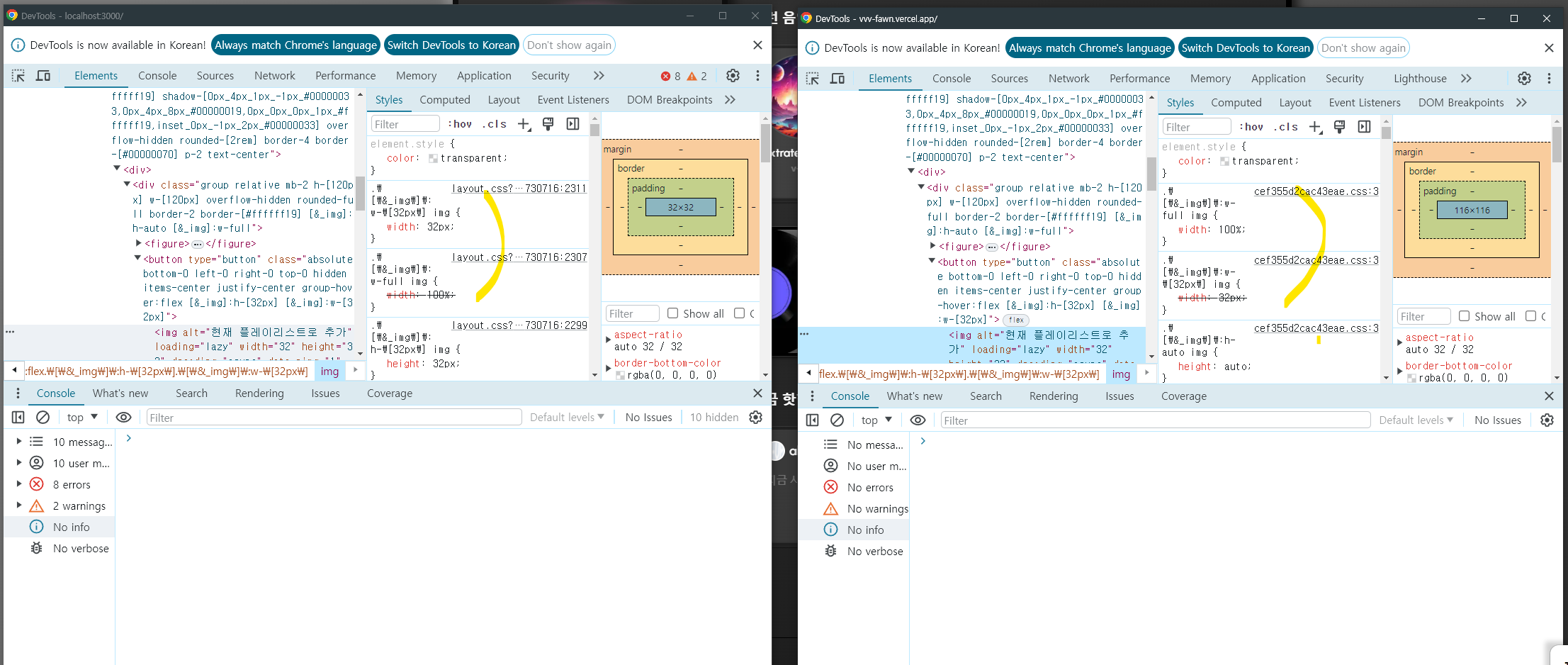This screenshot has height=665, width=1568.
Task: Click border-bottom-color swatch in localhost computed pane
Action: coord(620,376)
